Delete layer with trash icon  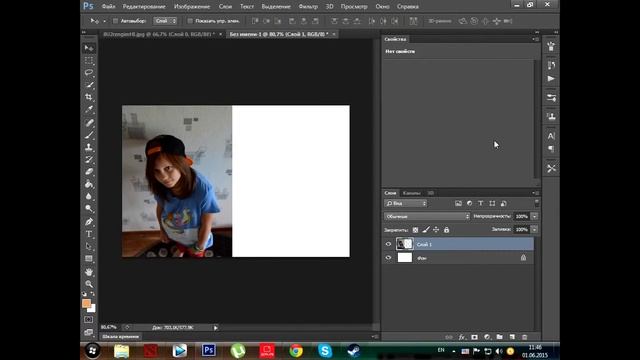click(x=525, y=337)
